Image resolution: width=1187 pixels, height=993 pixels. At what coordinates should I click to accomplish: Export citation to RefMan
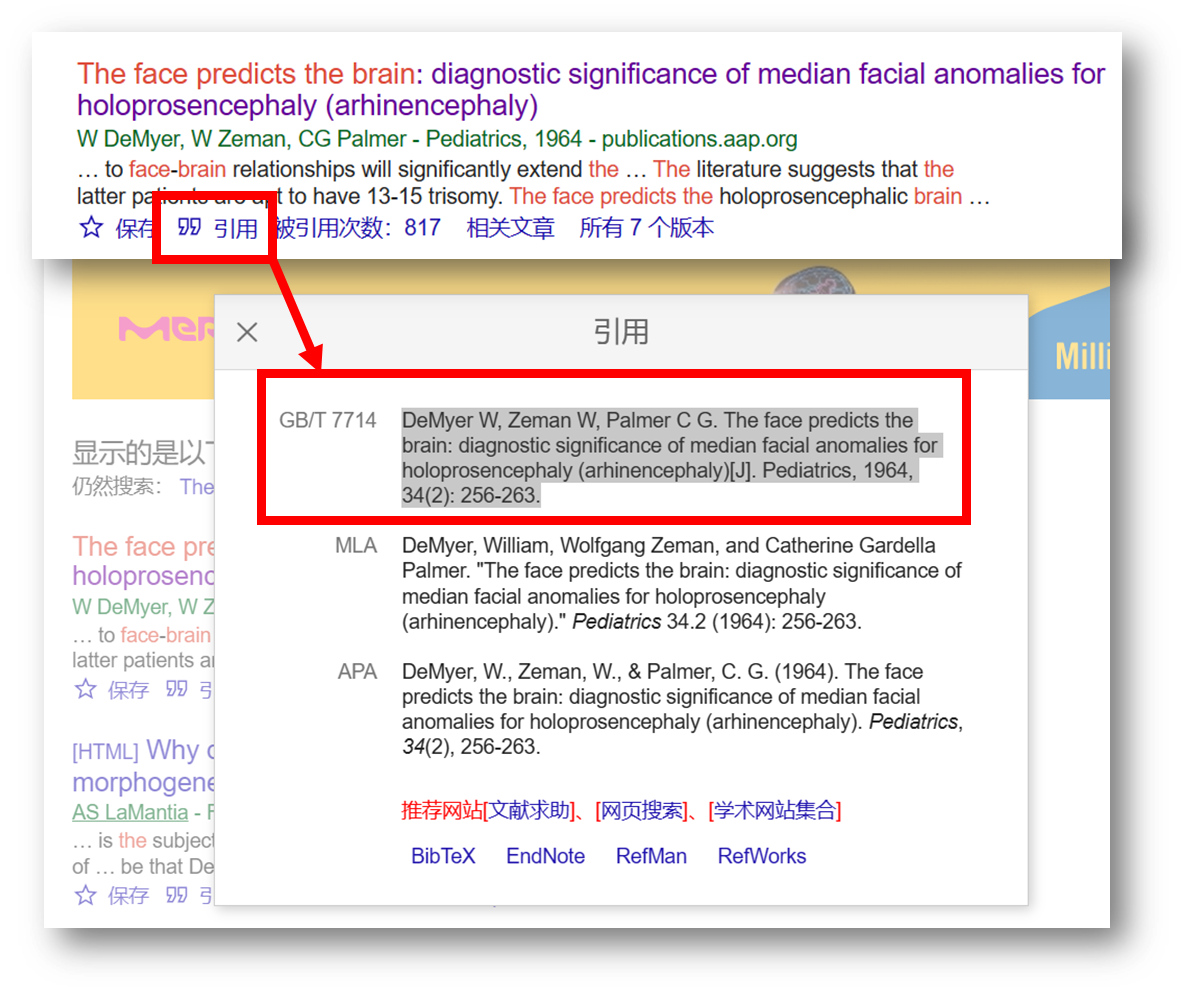[651, 856]
